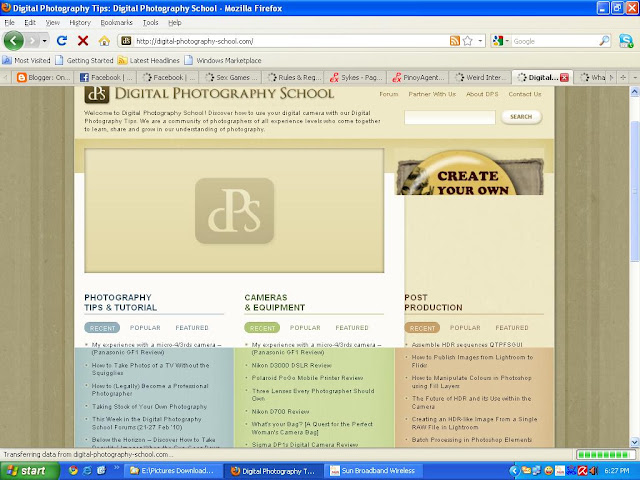Reload the page with the blue refresh icon
Viewport: 640px width, 480px height.
point(62,40)
